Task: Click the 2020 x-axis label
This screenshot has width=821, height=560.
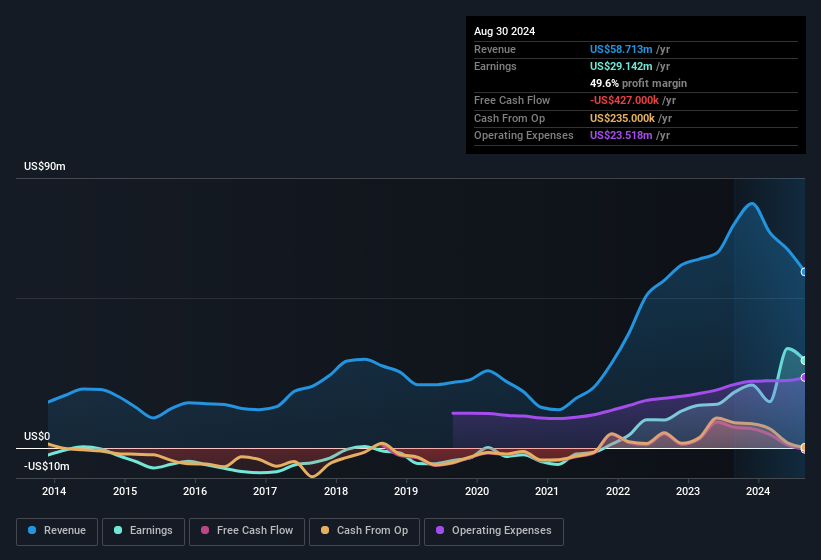Action: click(x=477, y=491)
